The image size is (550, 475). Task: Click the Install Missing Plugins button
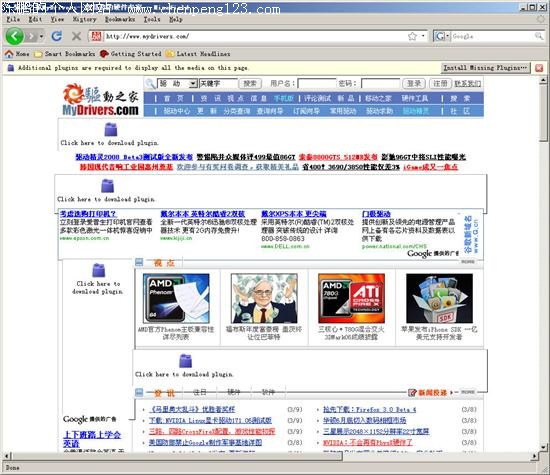[485, 68]
